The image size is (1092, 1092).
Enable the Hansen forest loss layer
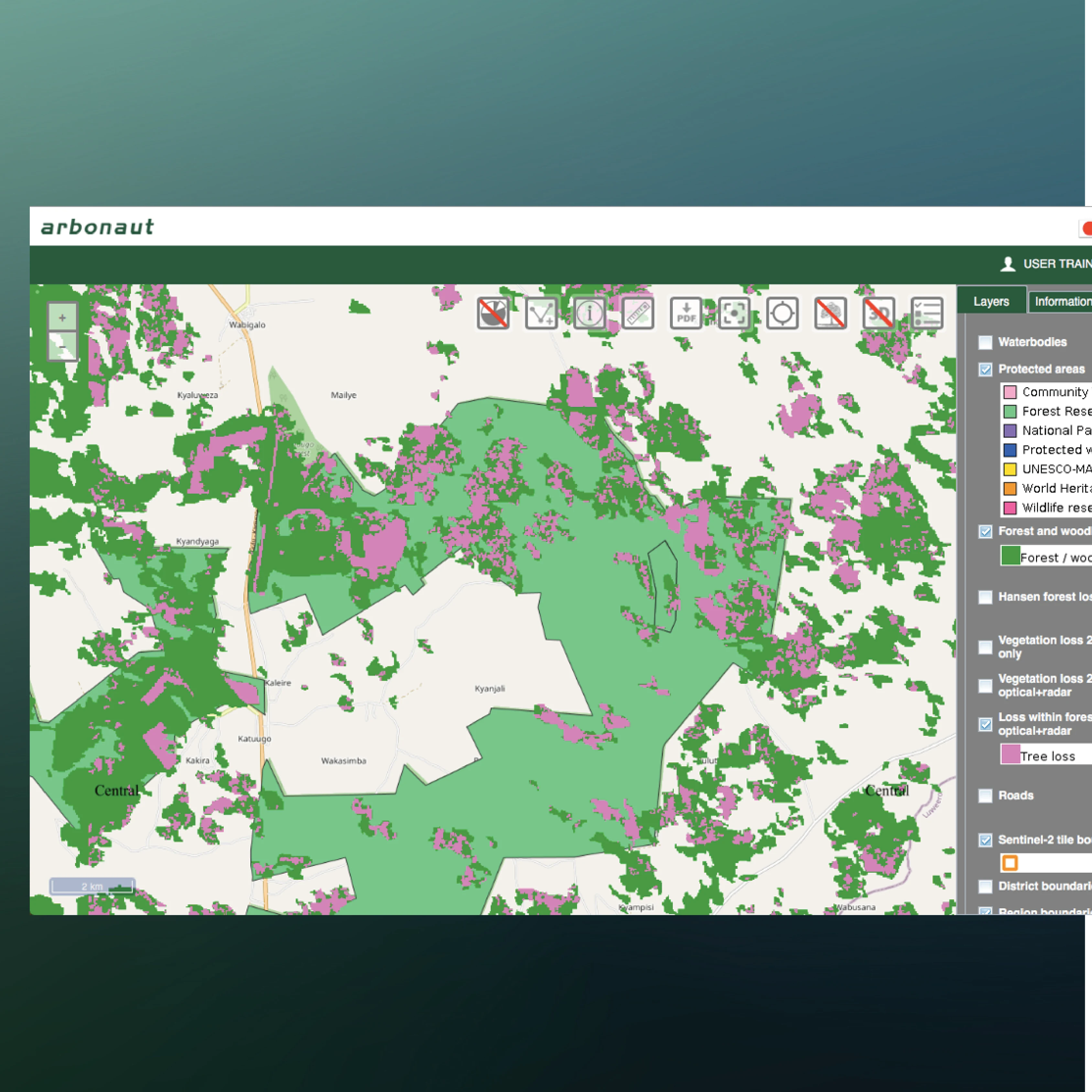(x=985, y=597)
